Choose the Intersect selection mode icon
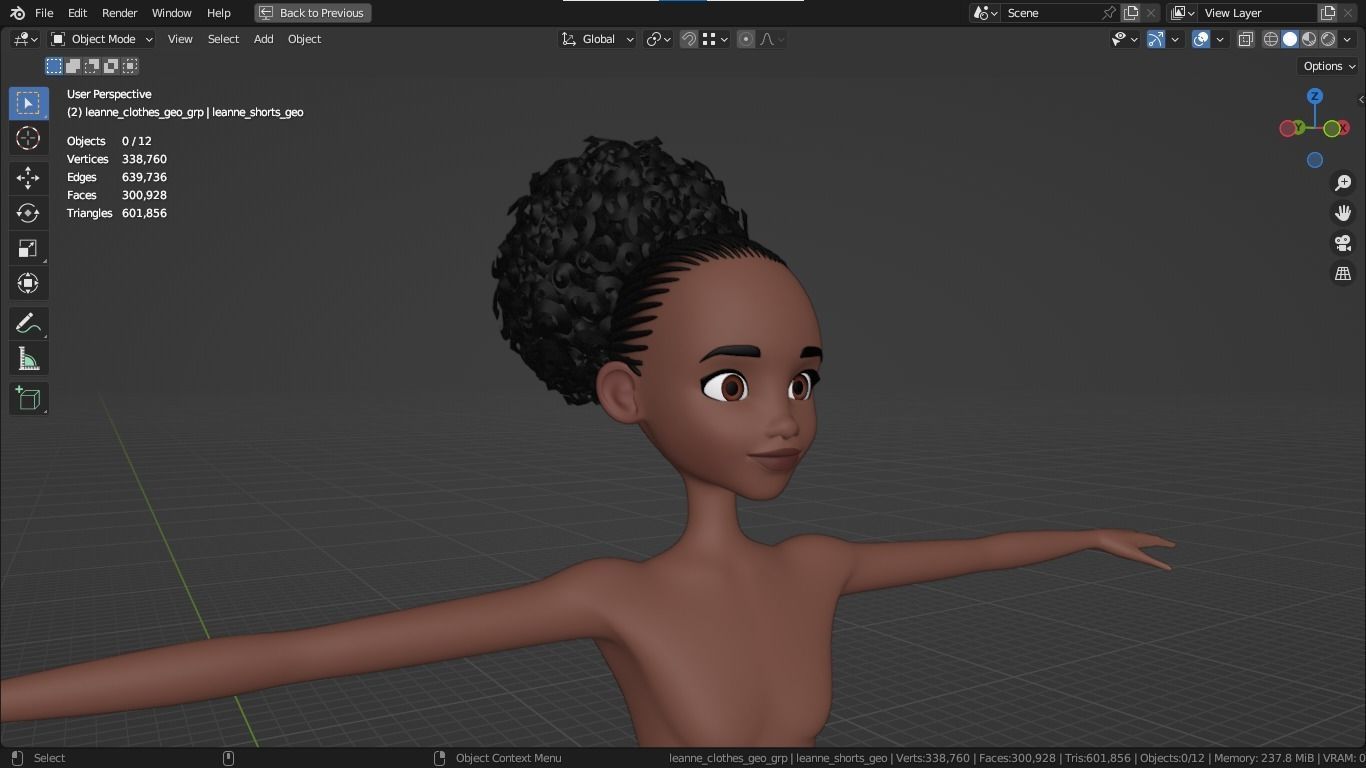Image resolution: width=1366 pixels, height=768 pixels. [130, 66]
